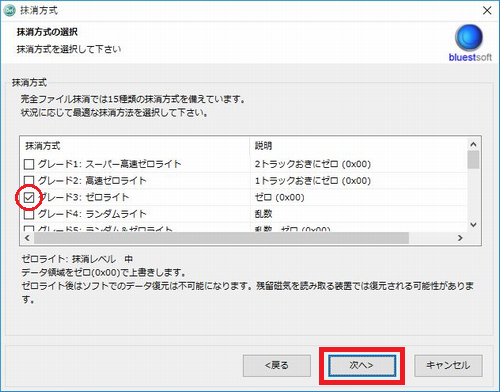Screen dimensions: 500x392
Task: Click the horizontal scroll right arrow
Action: (460, 238)
